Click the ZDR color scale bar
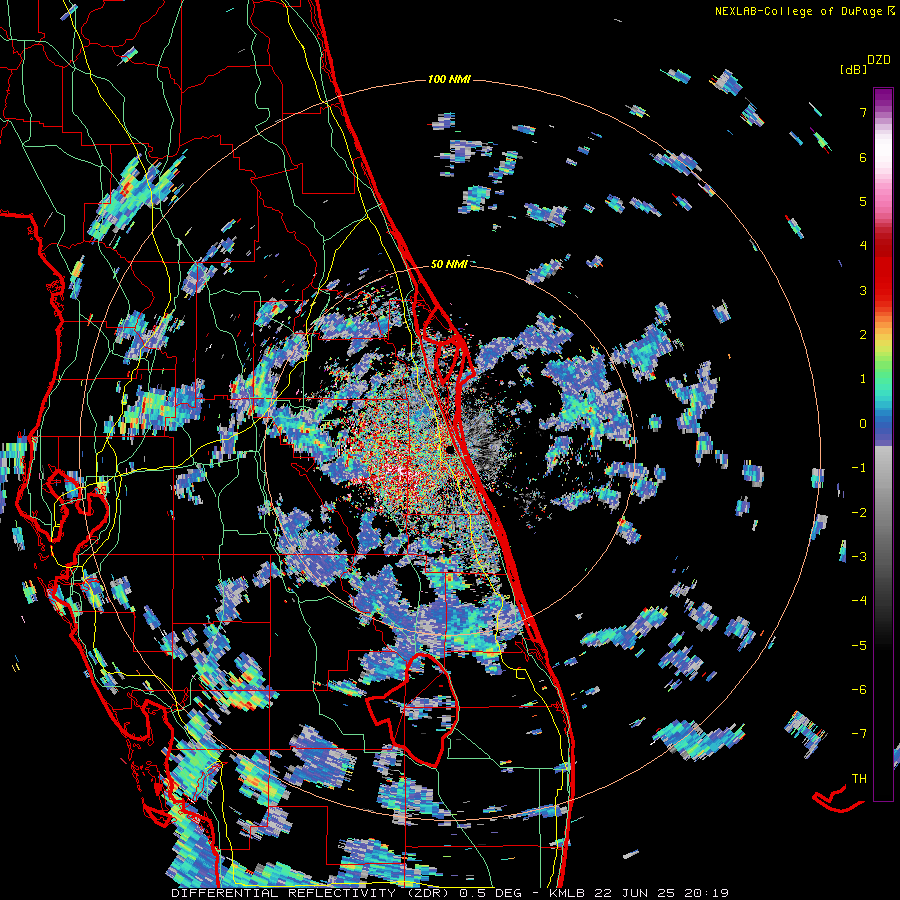900x900 pixels. pos(883,444)
